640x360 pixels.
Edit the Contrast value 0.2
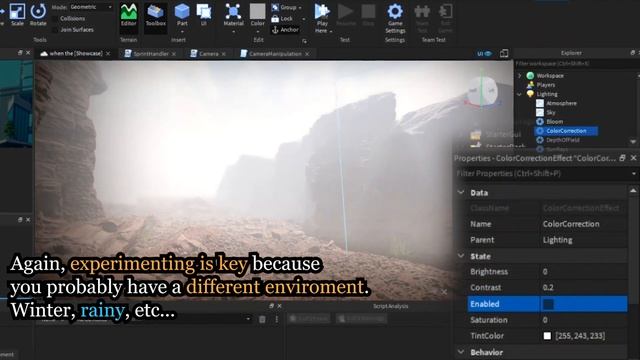583,288
